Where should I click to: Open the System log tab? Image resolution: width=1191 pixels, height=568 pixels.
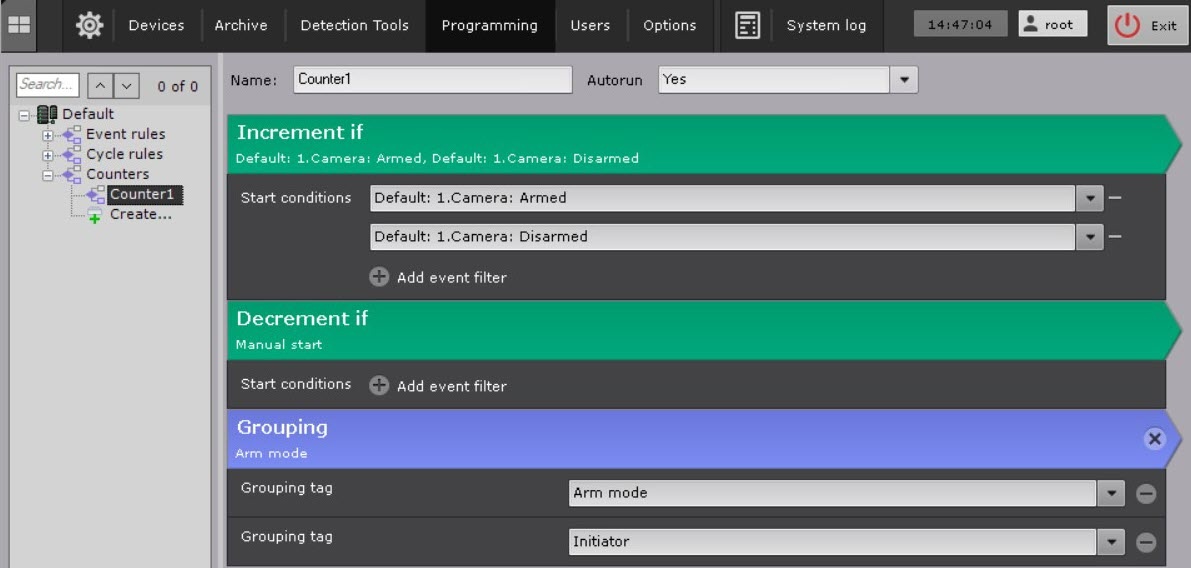826,25
